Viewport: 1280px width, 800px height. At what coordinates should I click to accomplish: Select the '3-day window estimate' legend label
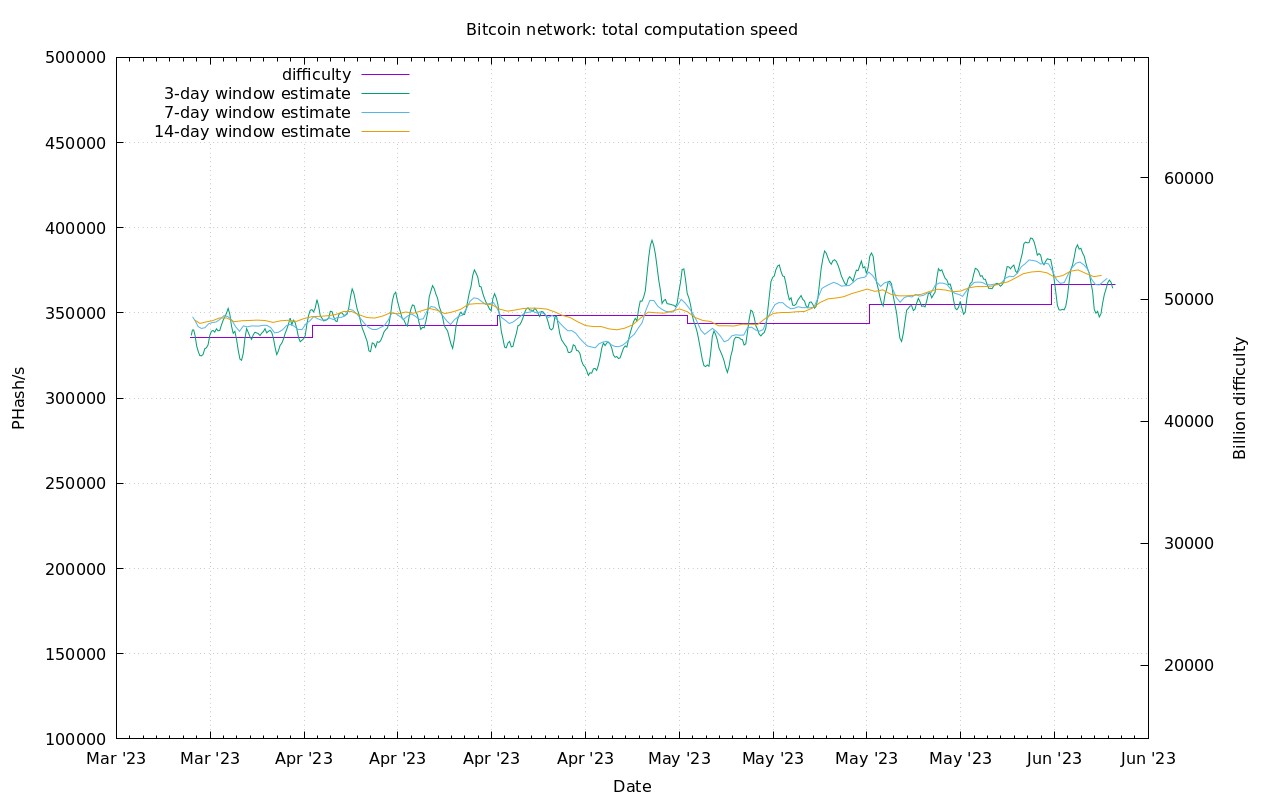(x=257, y=94)
